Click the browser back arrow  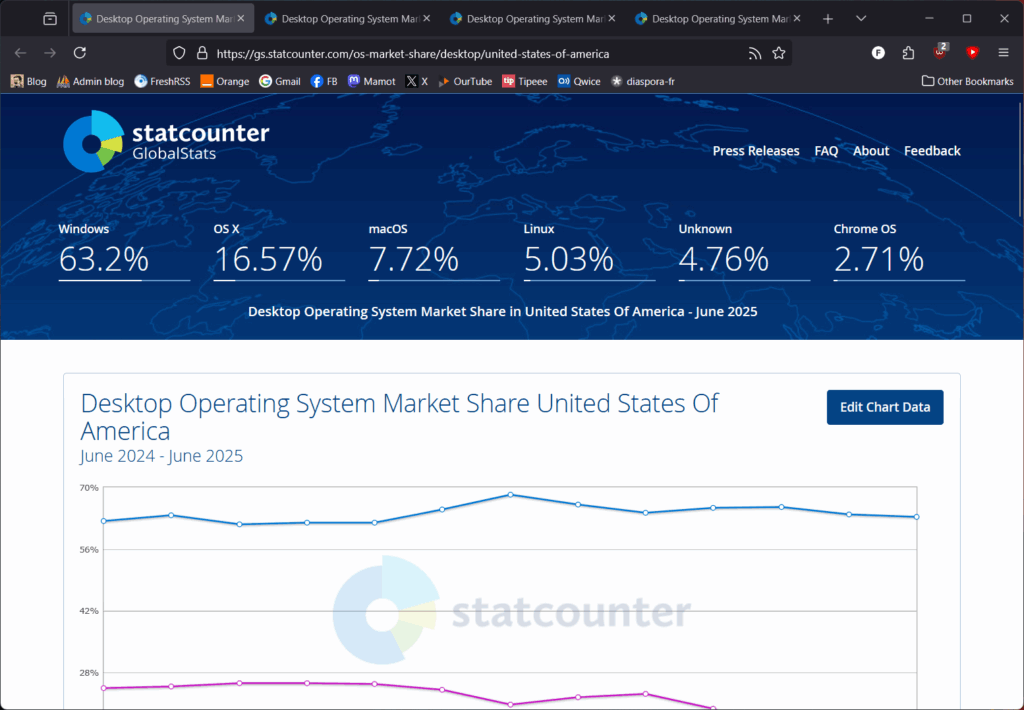point(20,53)
